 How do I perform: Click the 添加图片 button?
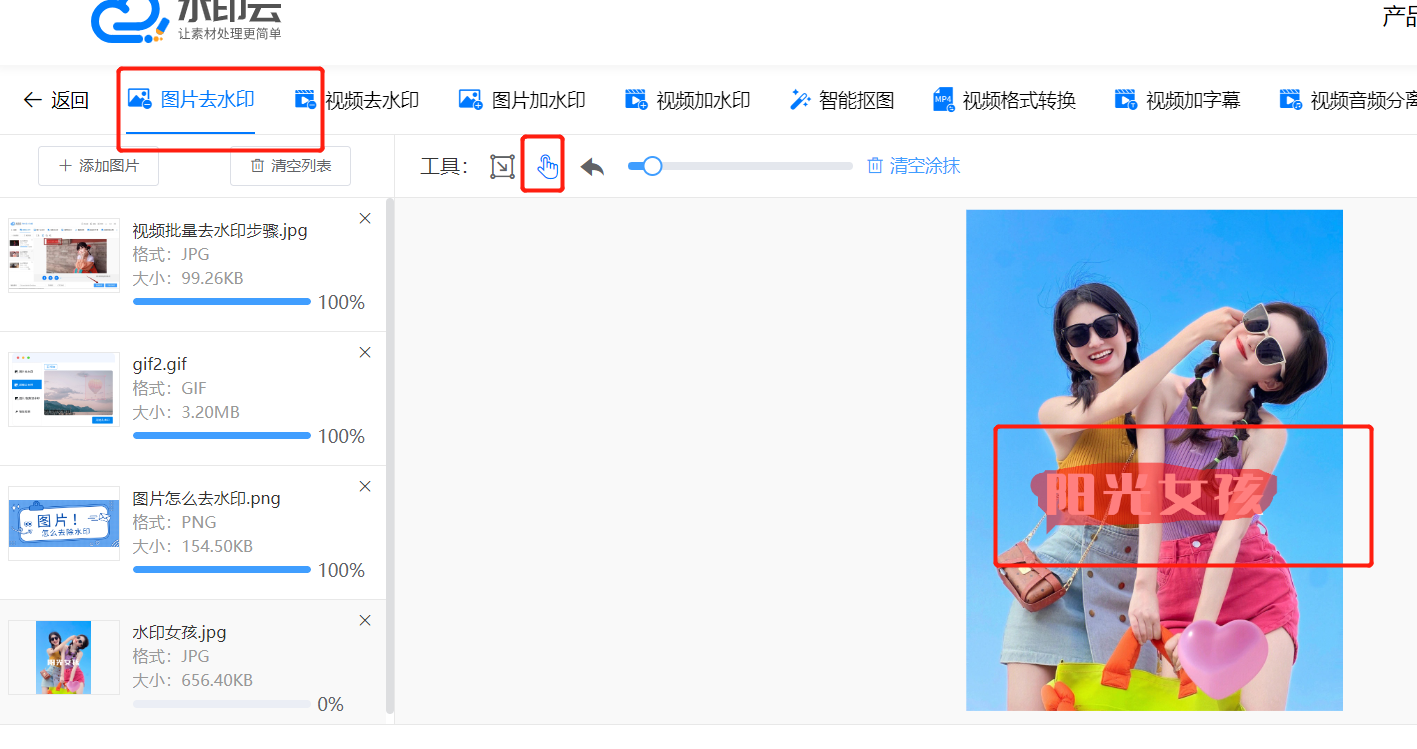click(98, 166)
